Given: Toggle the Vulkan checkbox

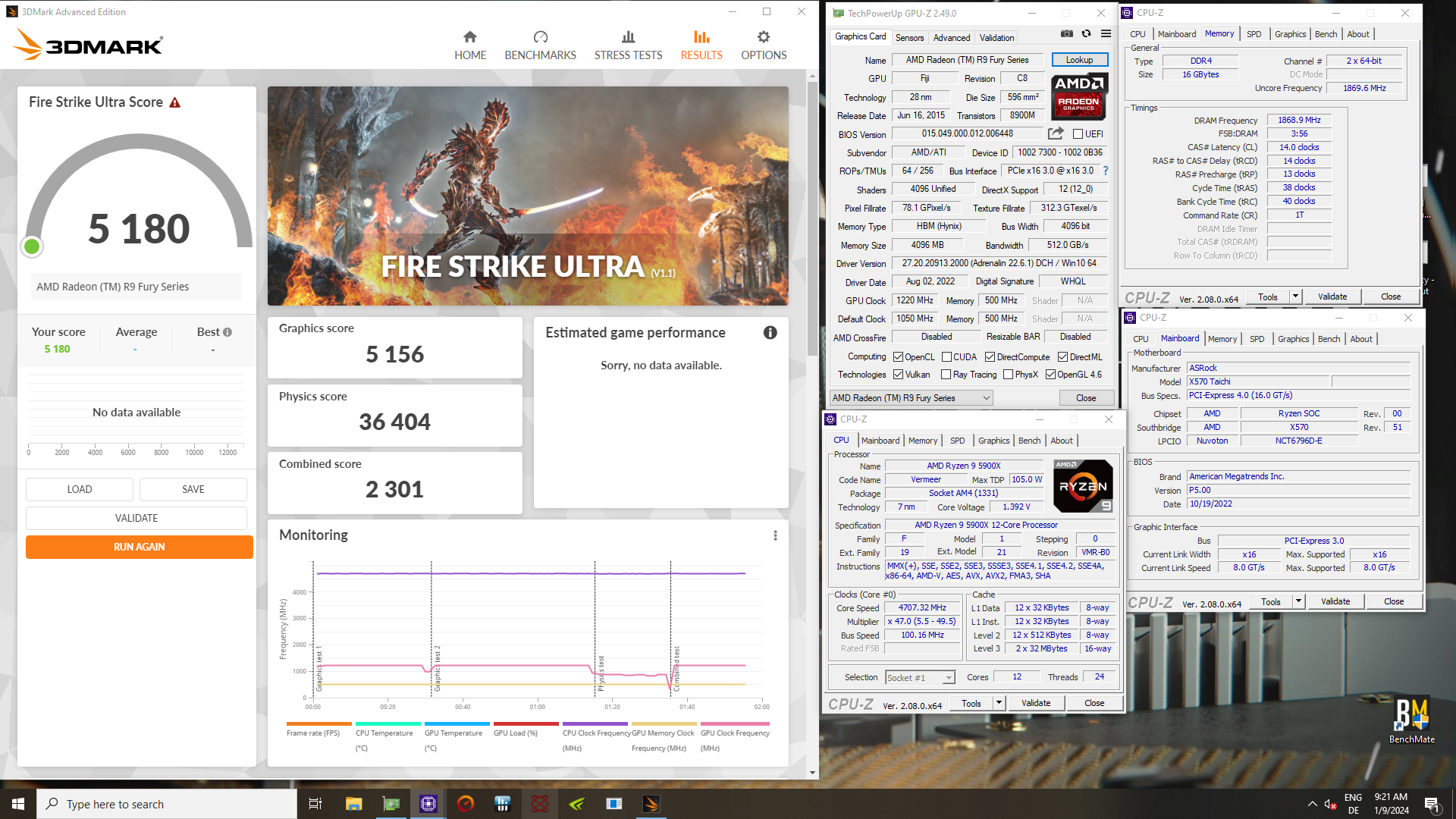Looking at the screenshot, I should point(898,375).
